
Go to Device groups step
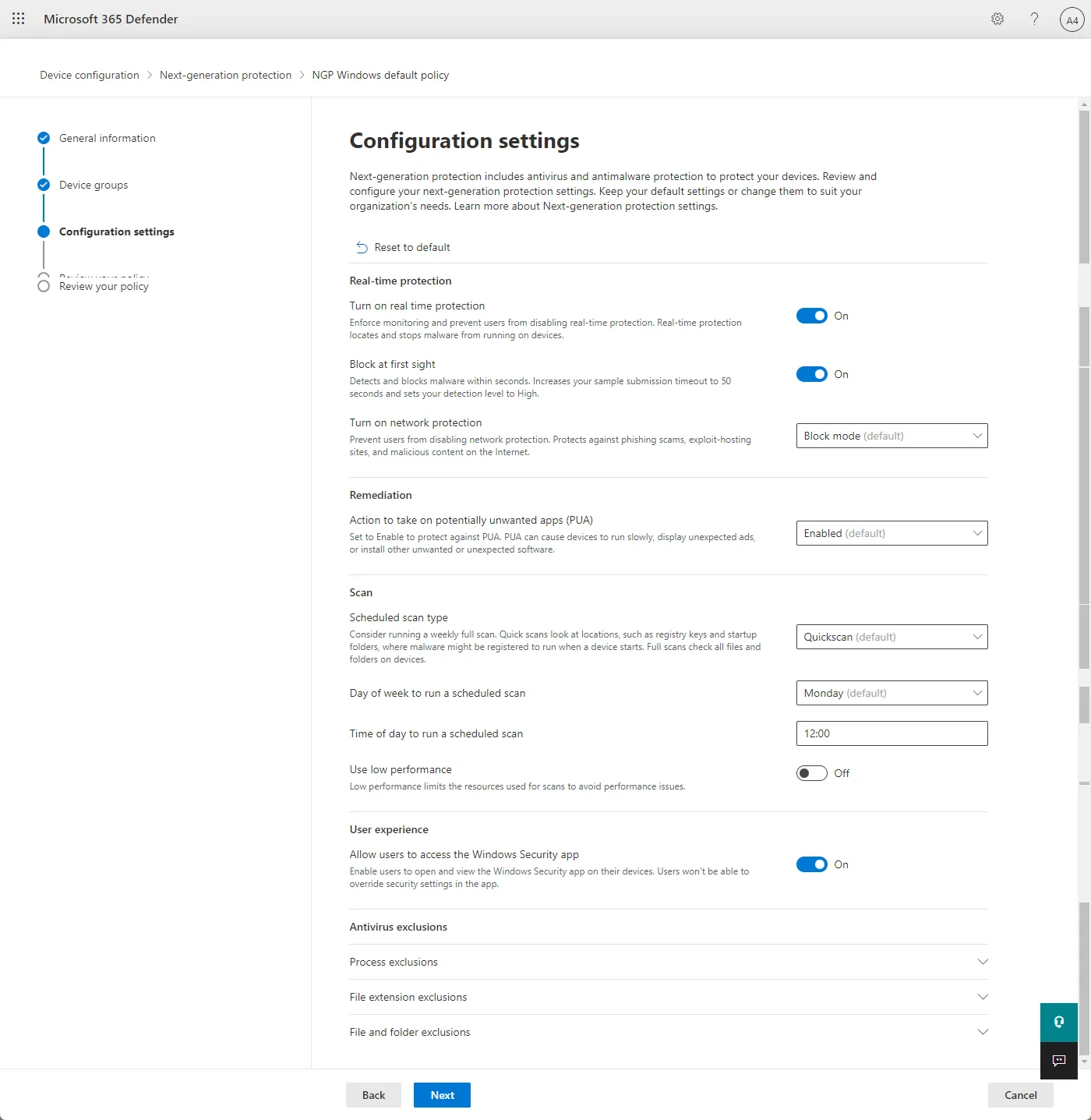[94, 185]
